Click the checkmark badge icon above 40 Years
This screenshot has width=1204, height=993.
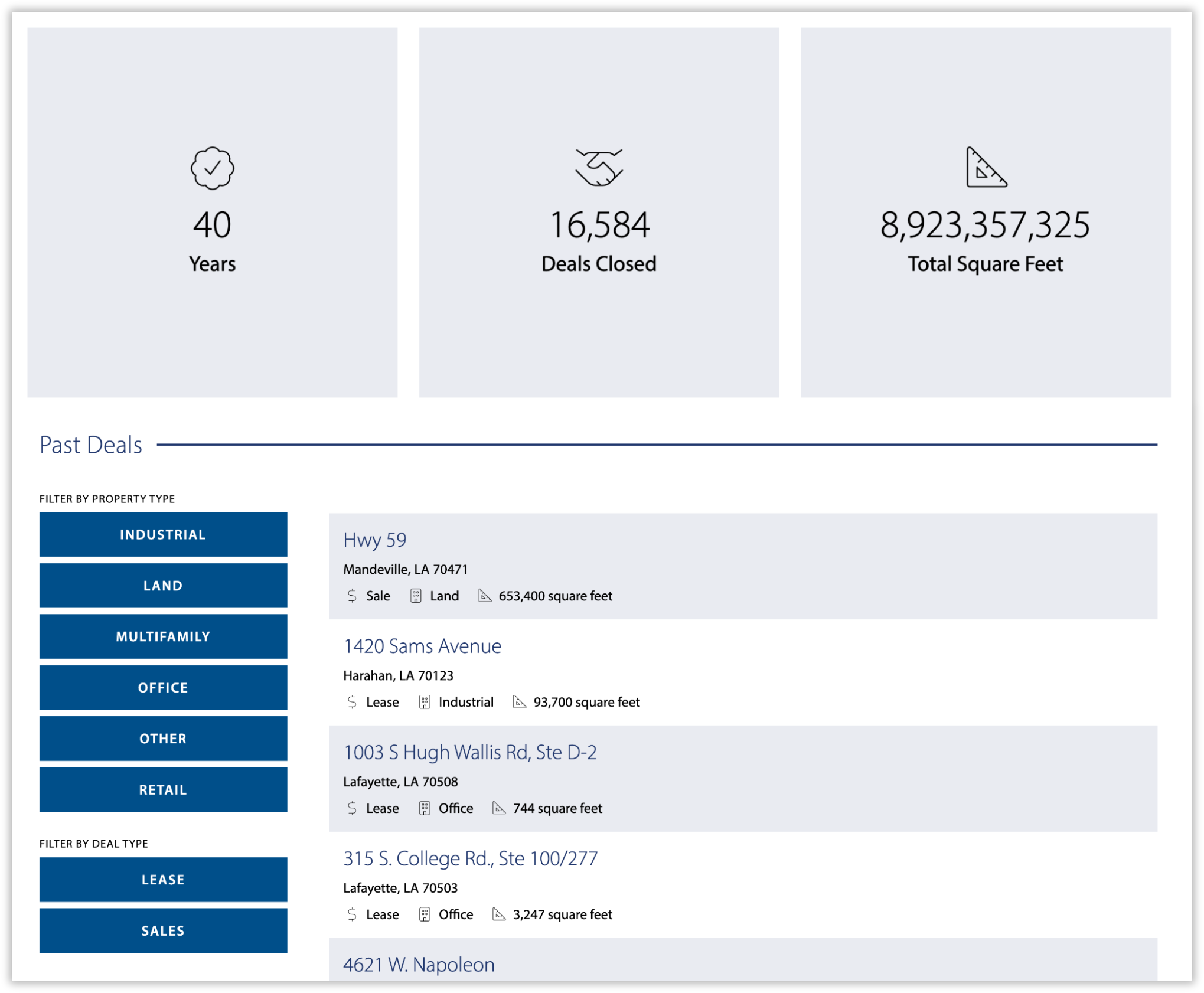(x=213, y=168)
